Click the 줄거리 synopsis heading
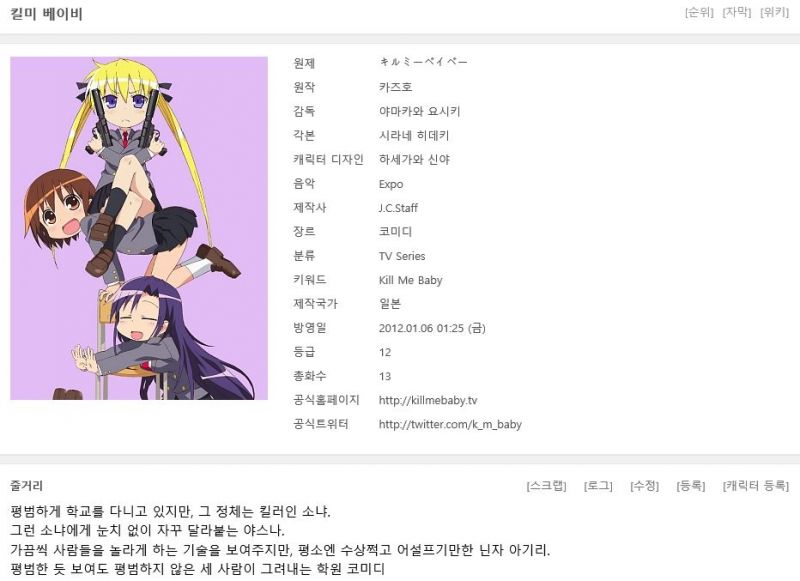The image size is (800, 581). point(27,486)
